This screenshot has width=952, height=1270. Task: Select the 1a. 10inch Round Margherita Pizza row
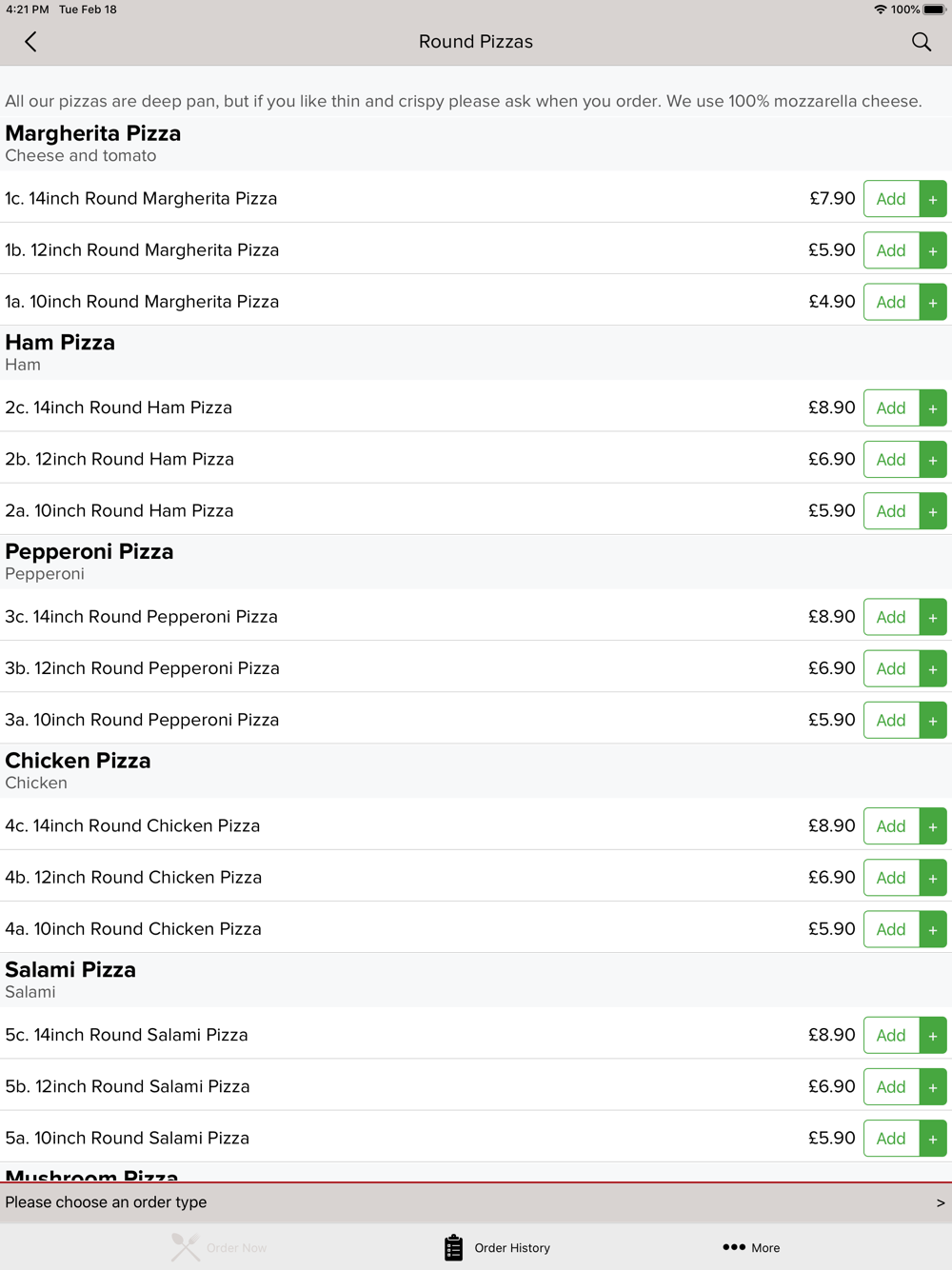click(476, 301)
